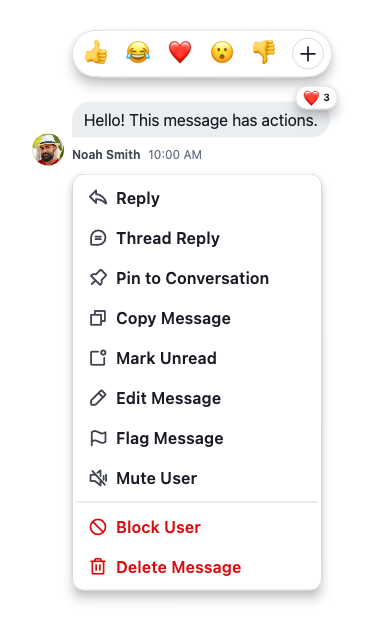
Task: Click the message bubble text
Action: point(201,120)
